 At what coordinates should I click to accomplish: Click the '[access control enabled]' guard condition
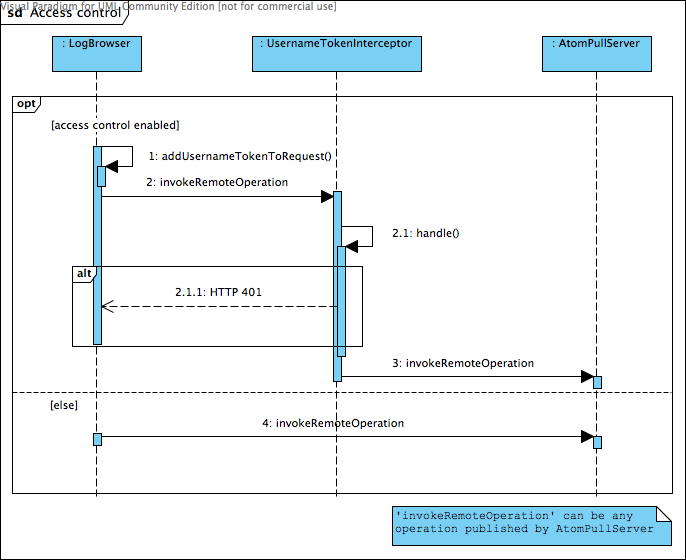114,125
